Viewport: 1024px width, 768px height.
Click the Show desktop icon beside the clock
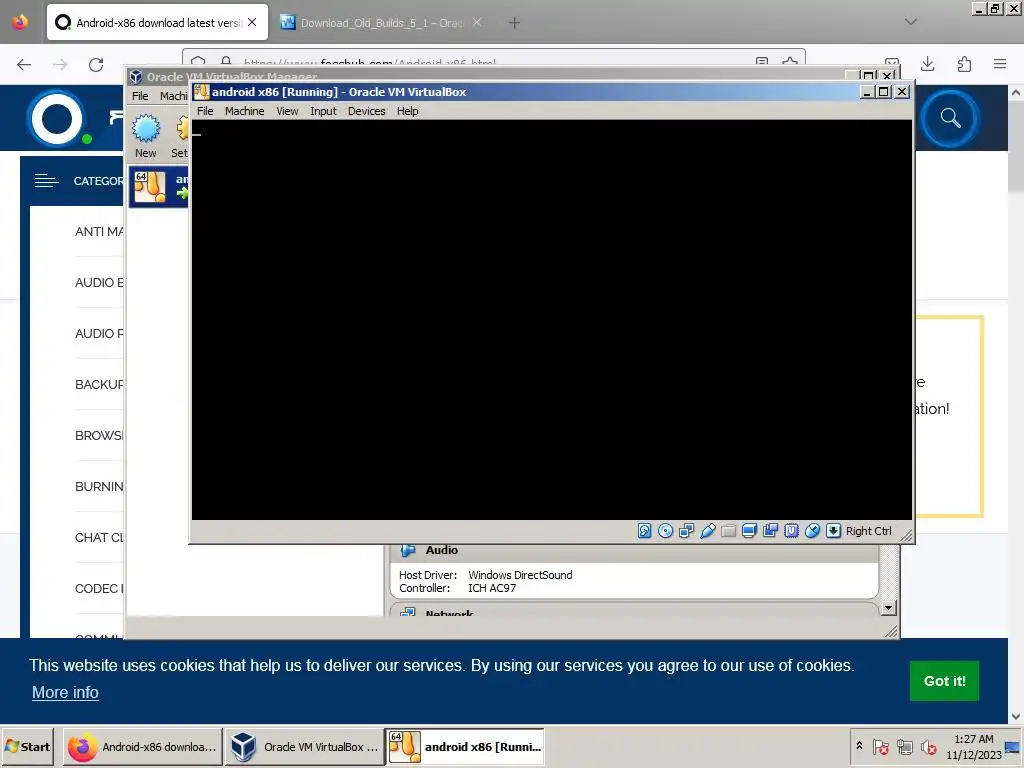click(1013, 747)
